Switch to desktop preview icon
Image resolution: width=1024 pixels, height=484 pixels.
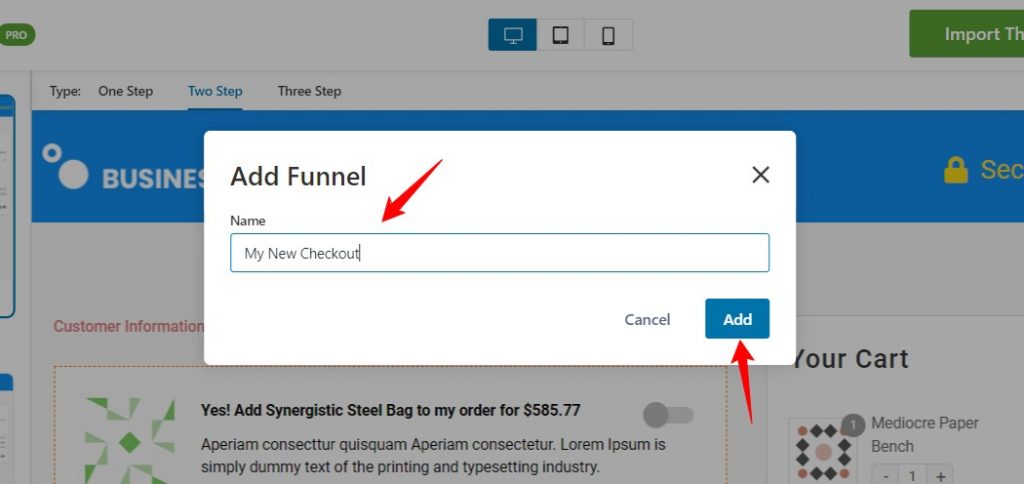pyautogui.click(x=513, y=35)
